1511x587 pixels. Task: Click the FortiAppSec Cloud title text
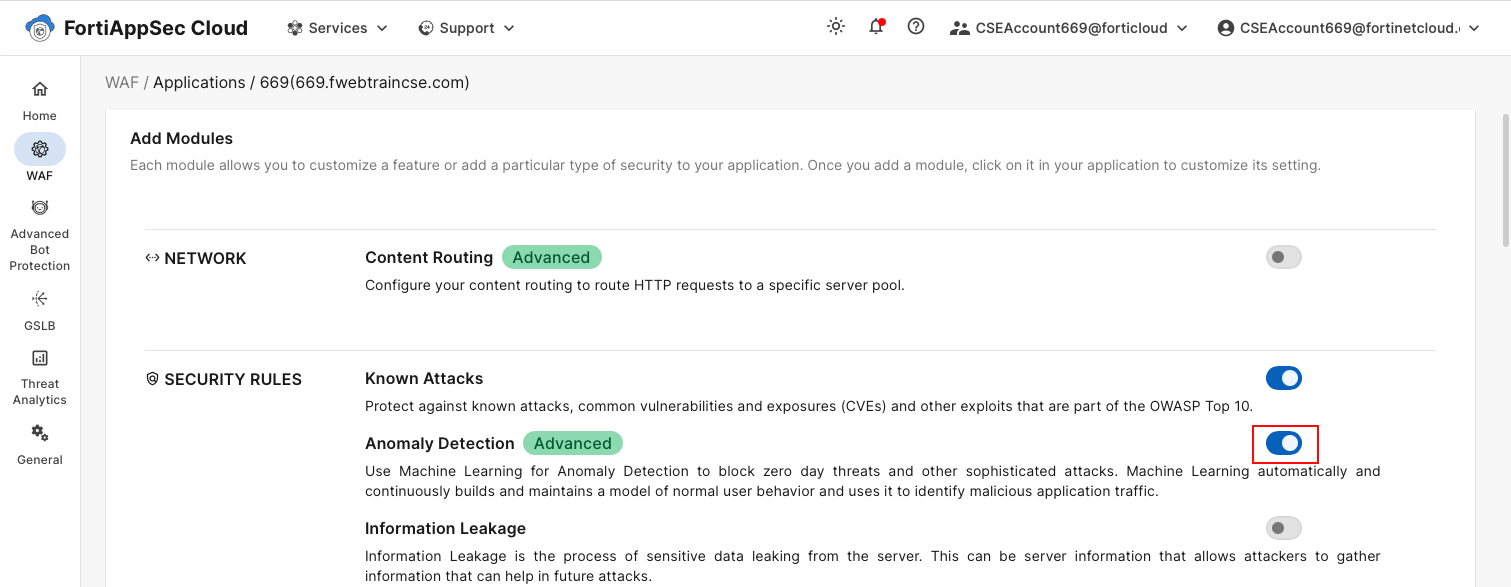(x=156, y=28)
